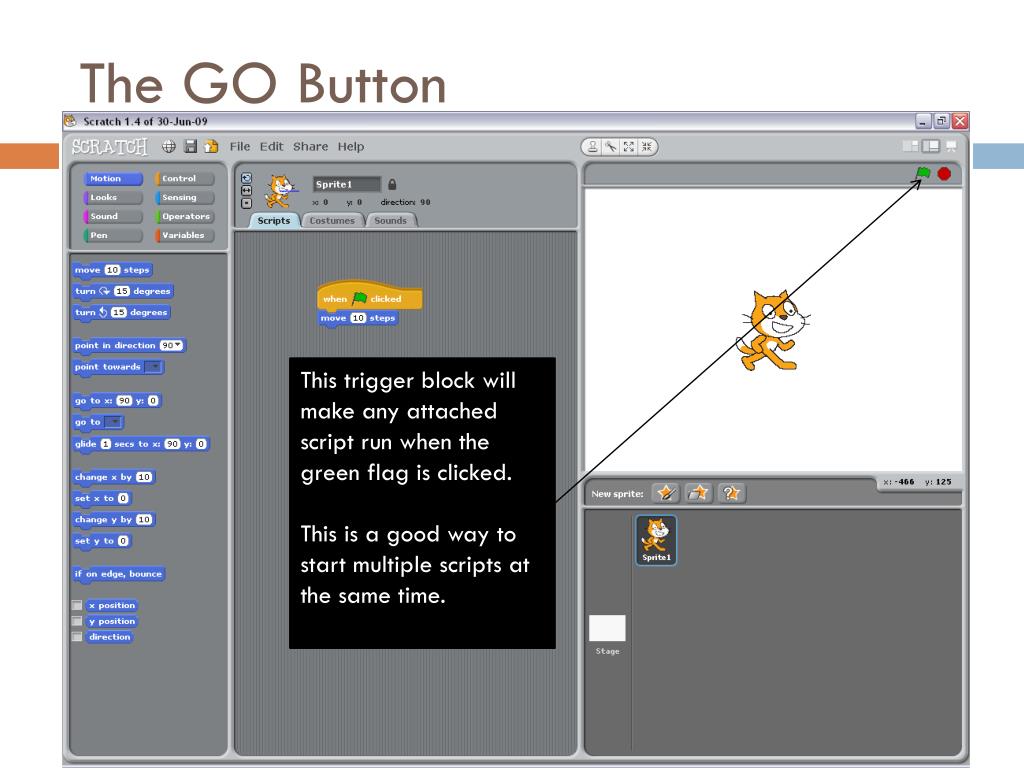The image size is (1024, 768).
Task: Select the Duplicate stamp tool
Action: coord(592,146)
